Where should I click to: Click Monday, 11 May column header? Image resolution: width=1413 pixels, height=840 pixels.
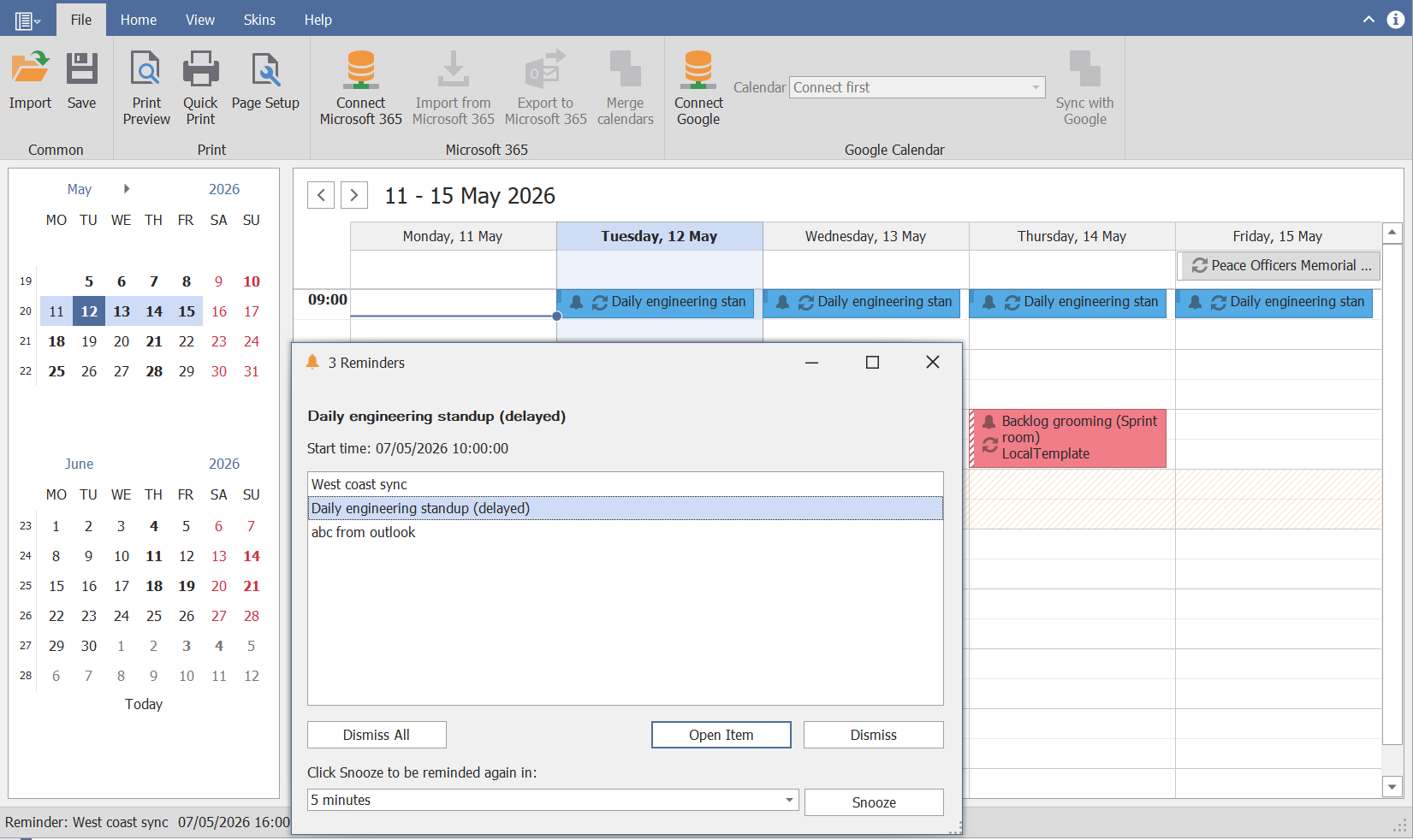tap(453, 236)
